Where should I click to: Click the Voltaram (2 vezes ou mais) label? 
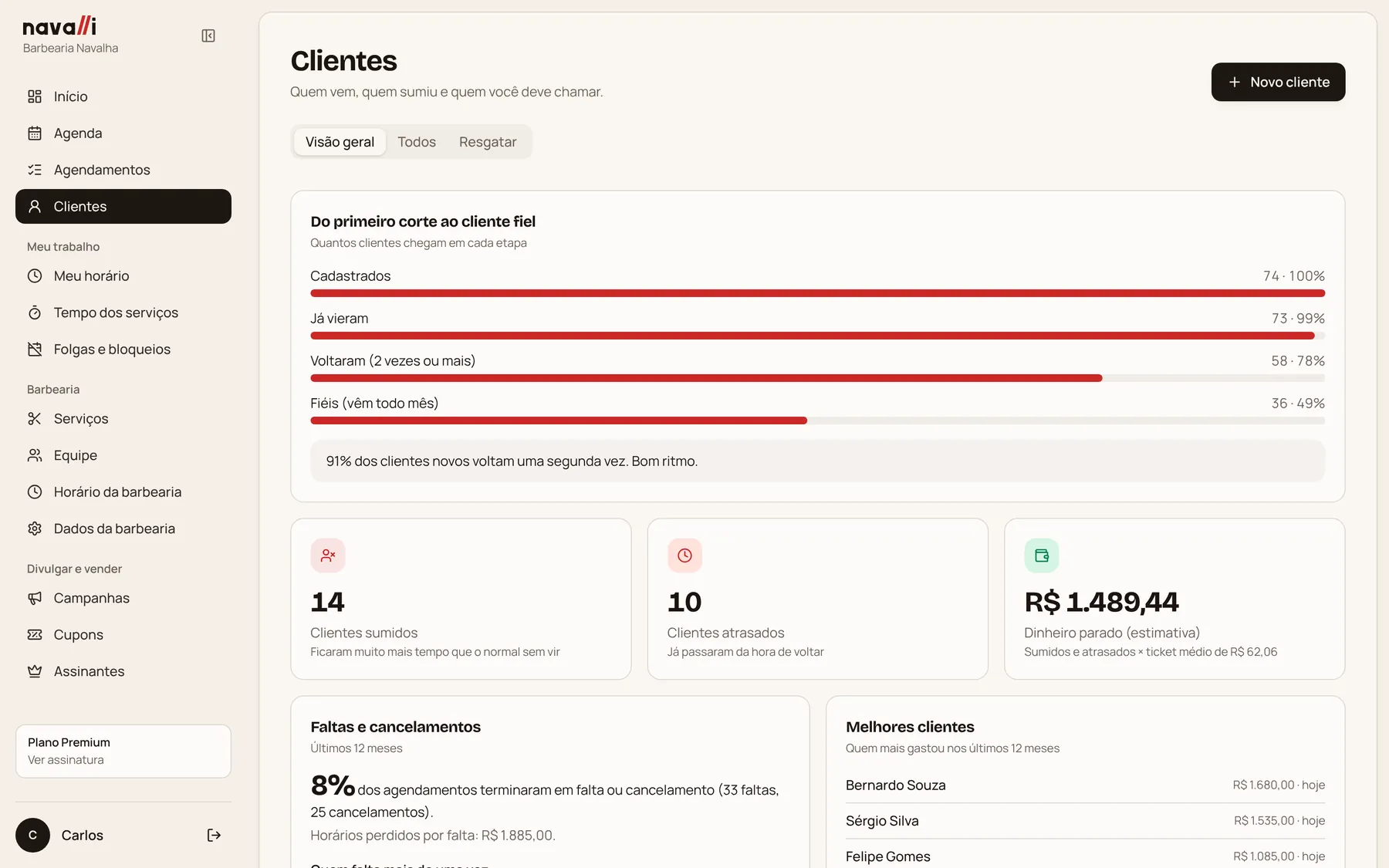pyautogui.click(x=393, y=361)
